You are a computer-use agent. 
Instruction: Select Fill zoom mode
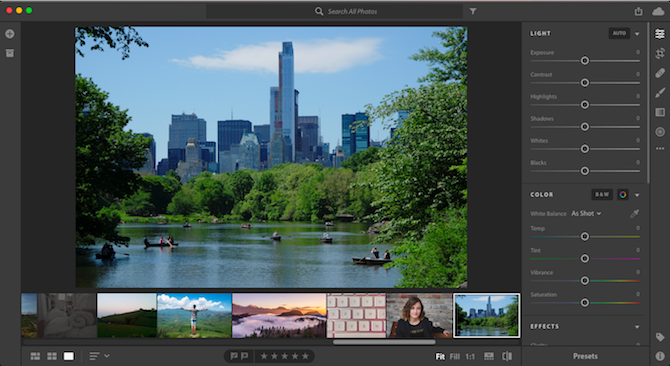[455, 356]
